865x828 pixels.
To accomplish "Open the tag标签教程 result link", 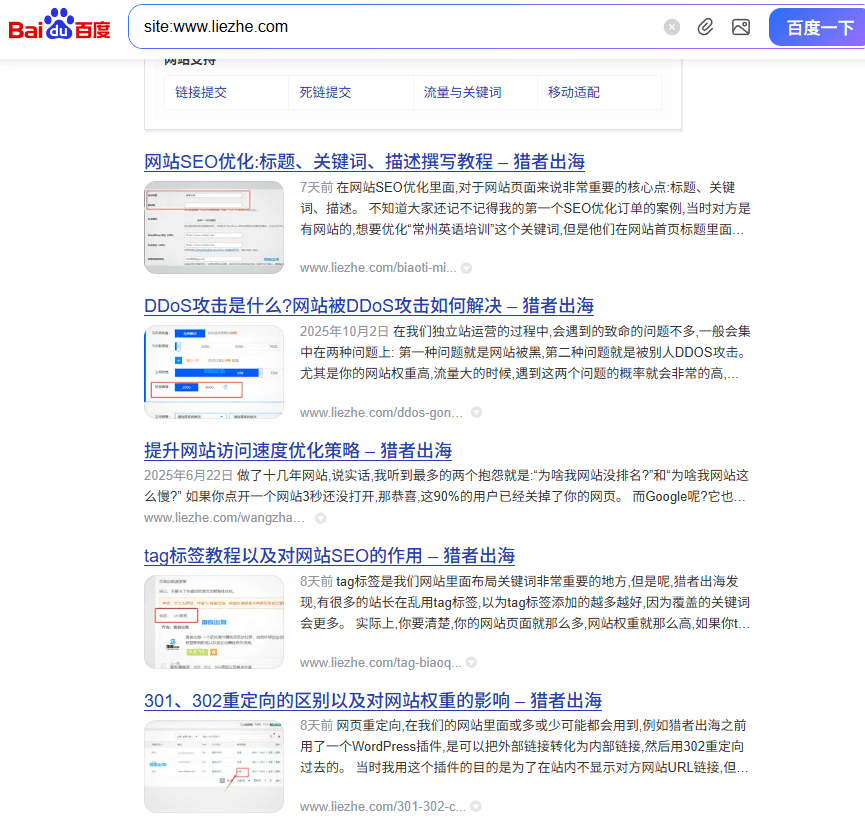I will coord(329,556).
